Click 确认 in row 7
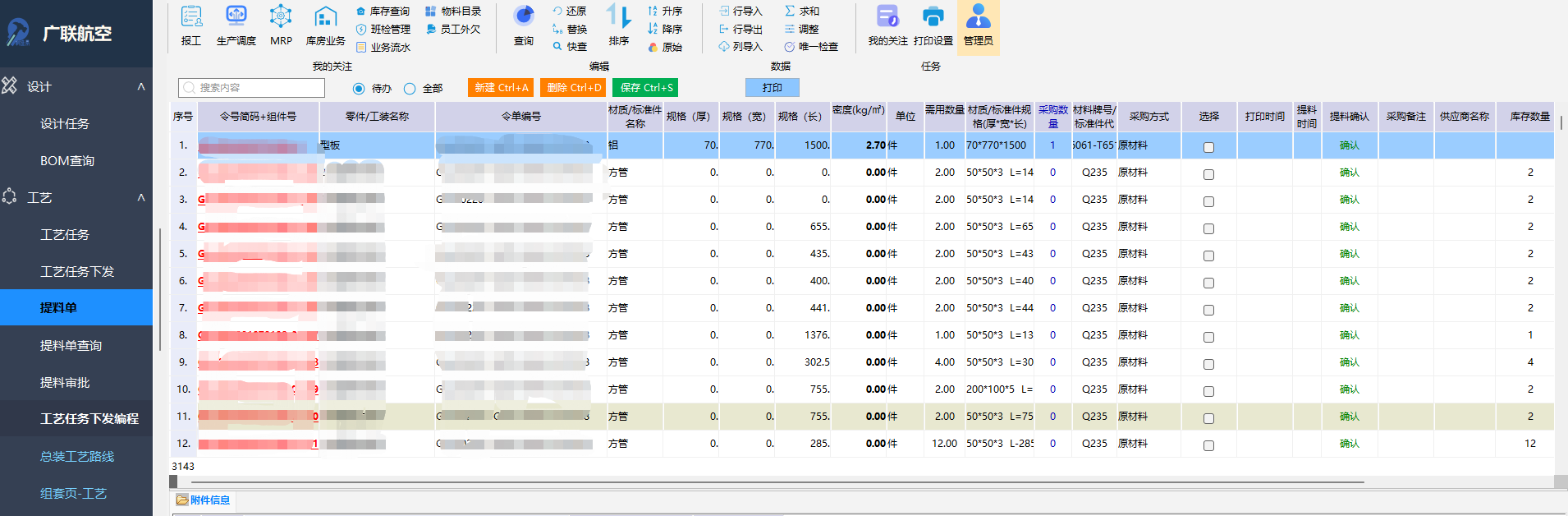The width and height of the screenshot is (1568, 516). (1349, 308)
